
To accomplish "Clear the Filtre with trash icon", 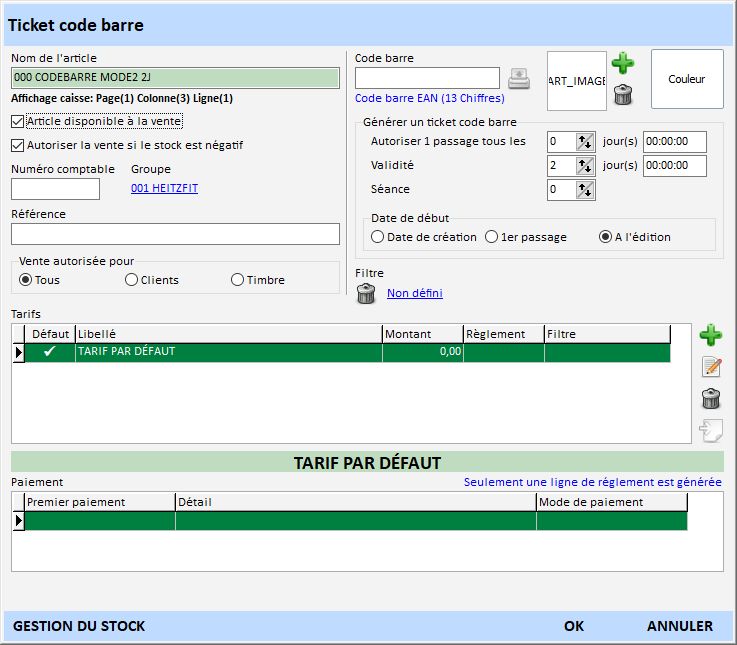I will (x=366, y=293).
